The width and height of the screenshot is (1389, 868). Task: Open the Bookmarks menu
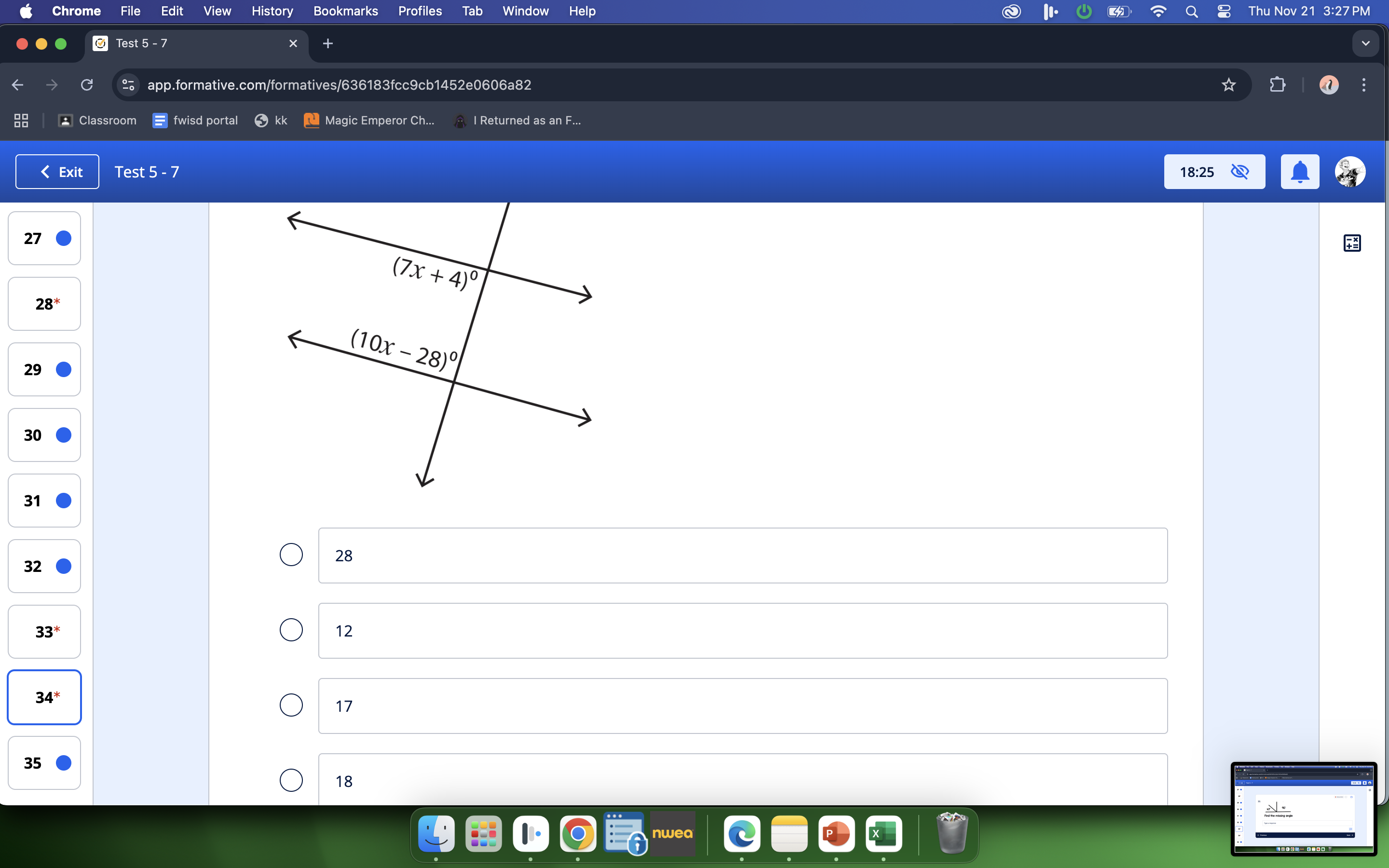[345, 11]
